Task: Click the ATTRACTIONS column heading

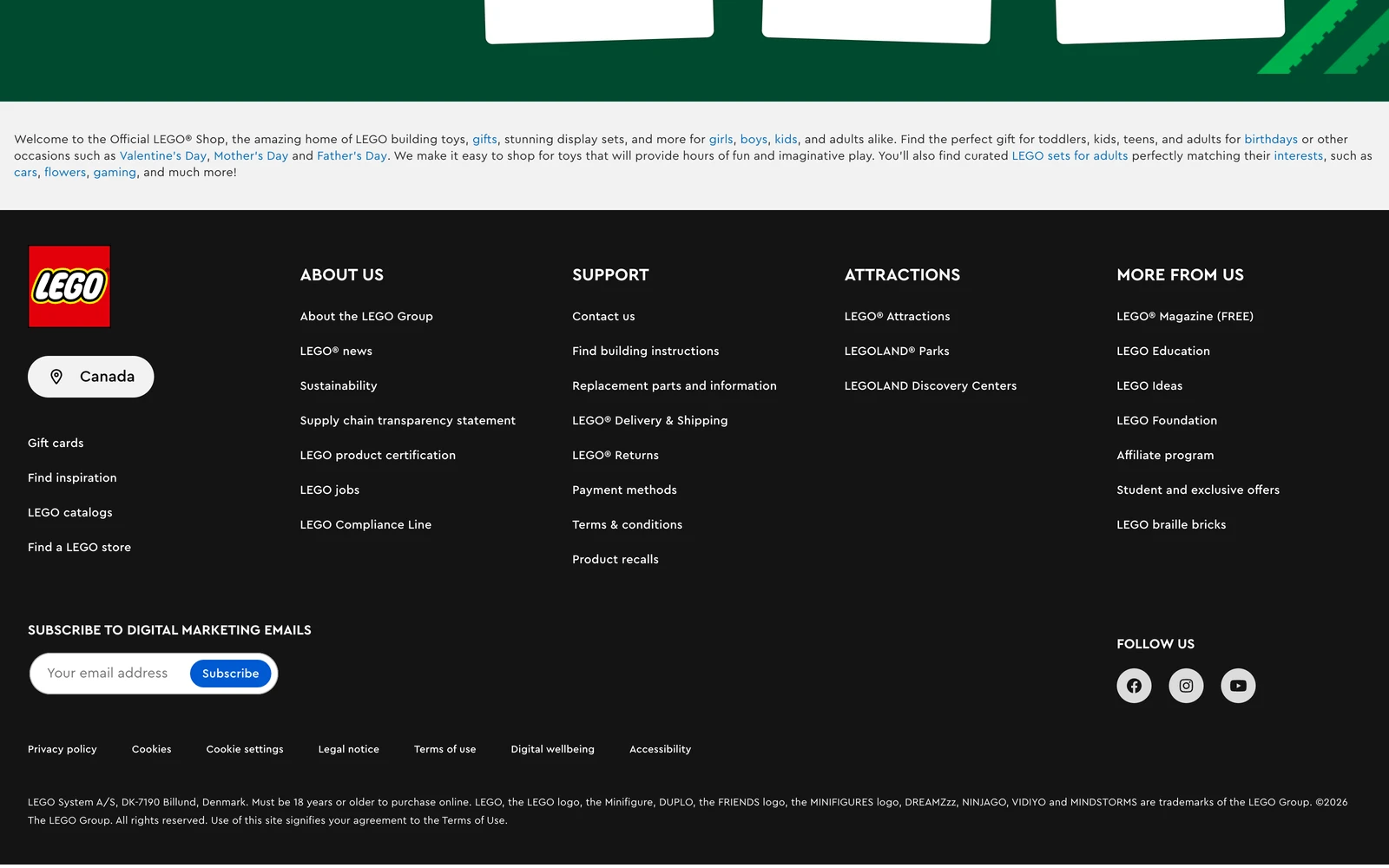Action: click(x=902, y=275)
